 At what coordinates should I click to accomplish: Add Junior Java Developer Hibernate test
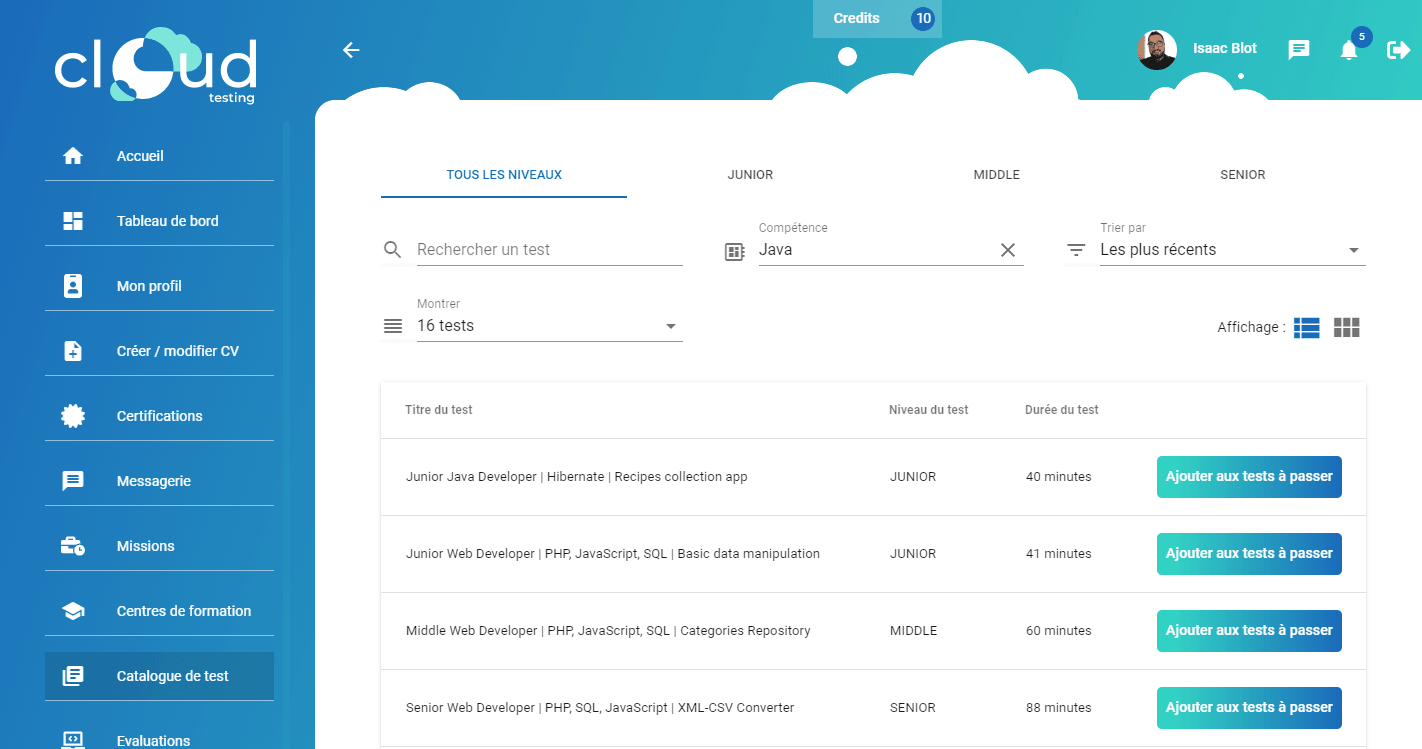pyautogui.click(x=1249, y=477)
